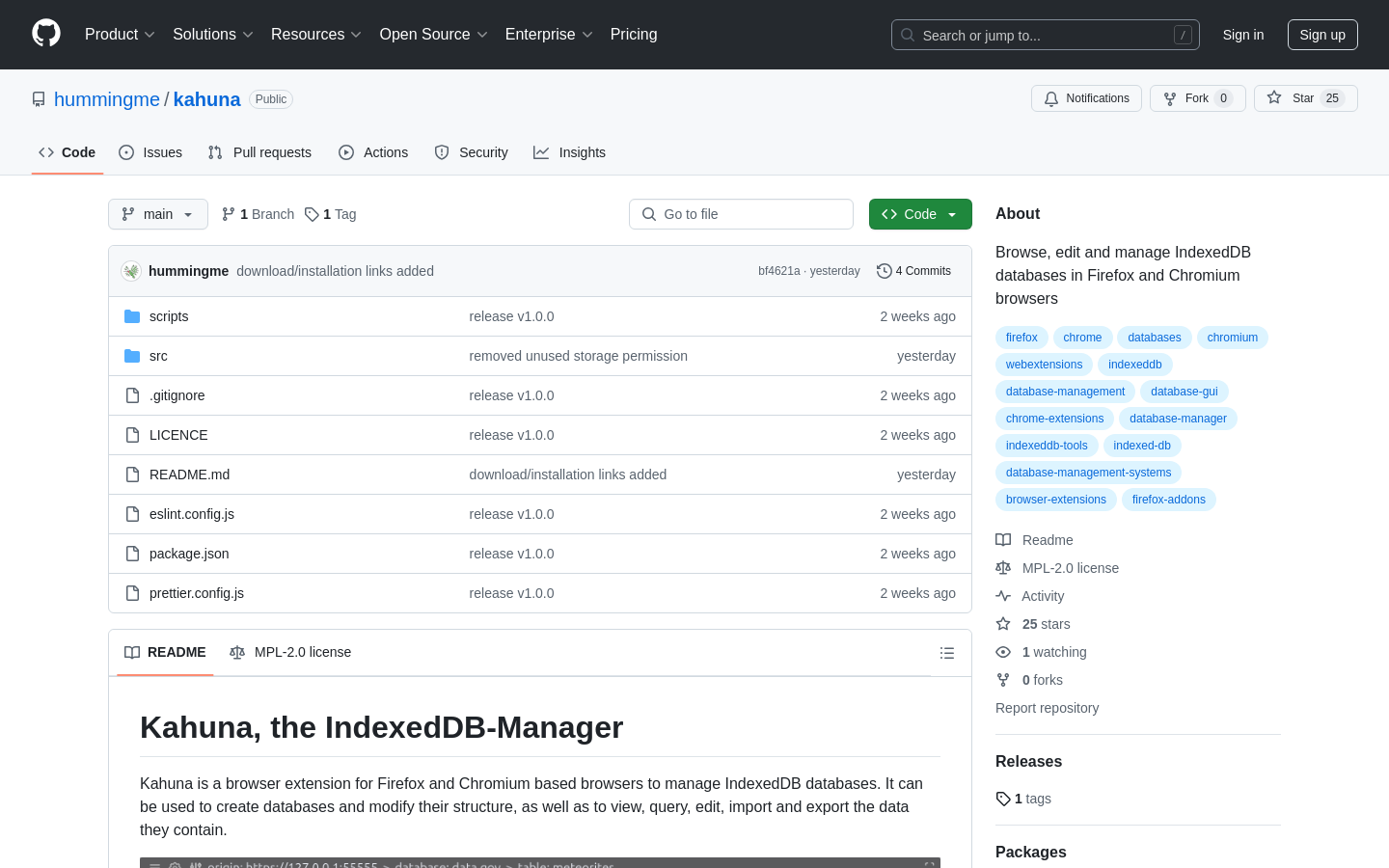Click the scripts folder icon
This screenshot has height=868, width=1389.
tap(132, 316)
